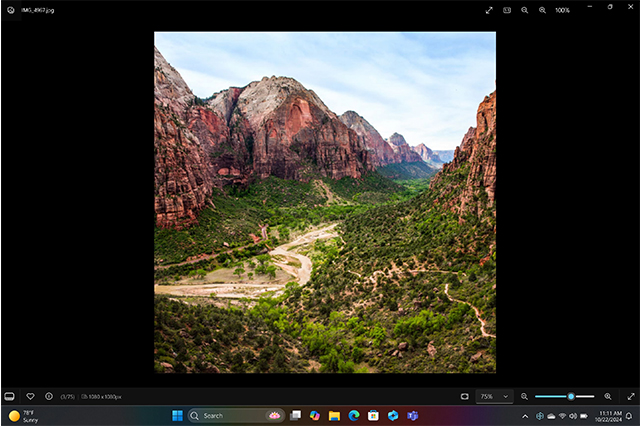Image resolution: width=640 pixels, height=426 pixels.
Task: Click the diagonal arrows full-screen icon in top bar
Action: coord(489,10)
